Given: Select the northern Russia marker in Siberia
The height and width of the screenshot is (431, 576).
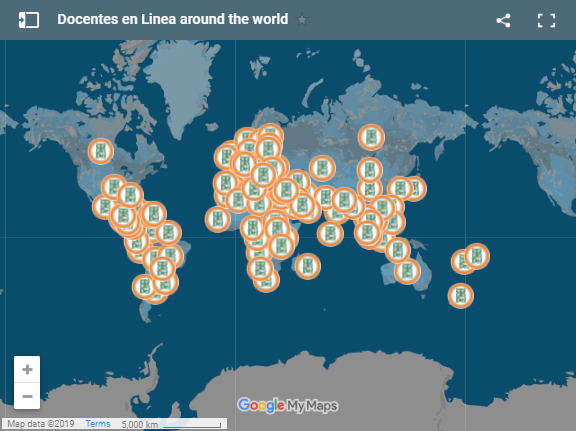Looking at the screenshot, I should (371, 137).
